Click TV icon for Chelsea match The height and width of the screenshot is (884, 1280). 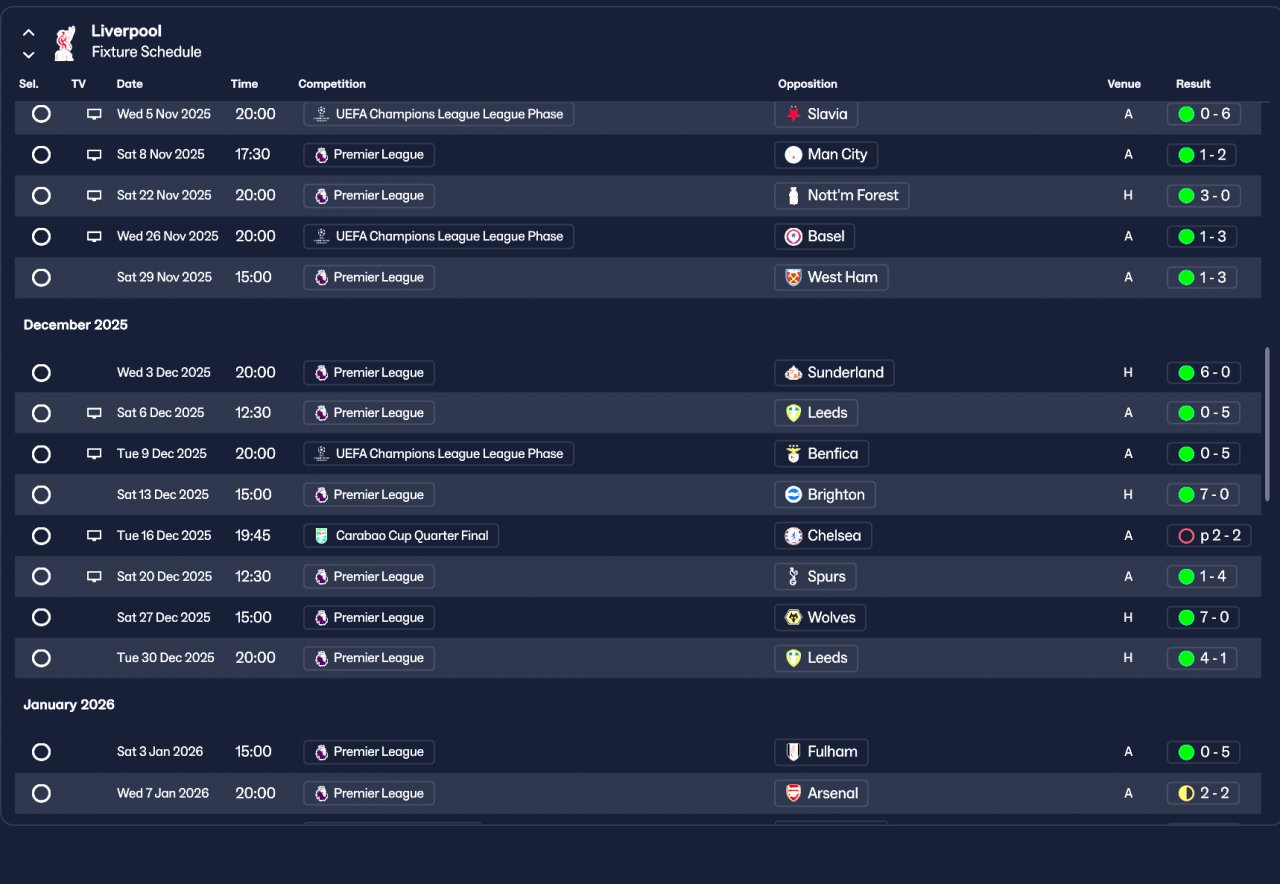pyautogui.click(x=94, y=536)
